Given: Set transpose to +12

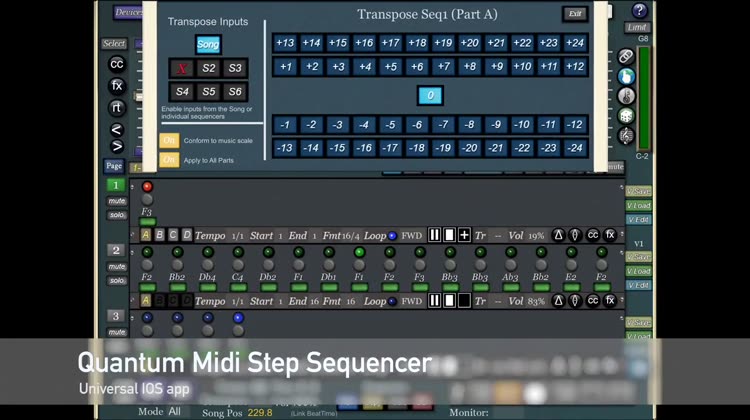Looking at the screenshot, I should coord(574,66).
